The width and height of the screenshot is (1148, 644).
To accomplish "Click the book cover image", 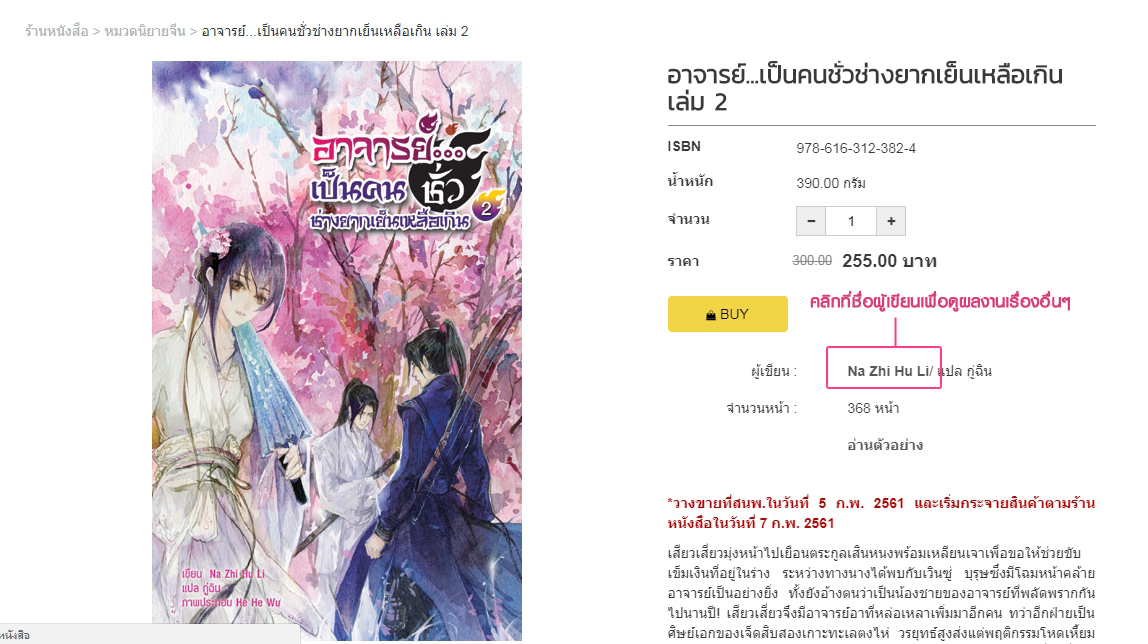I will 337,351.
